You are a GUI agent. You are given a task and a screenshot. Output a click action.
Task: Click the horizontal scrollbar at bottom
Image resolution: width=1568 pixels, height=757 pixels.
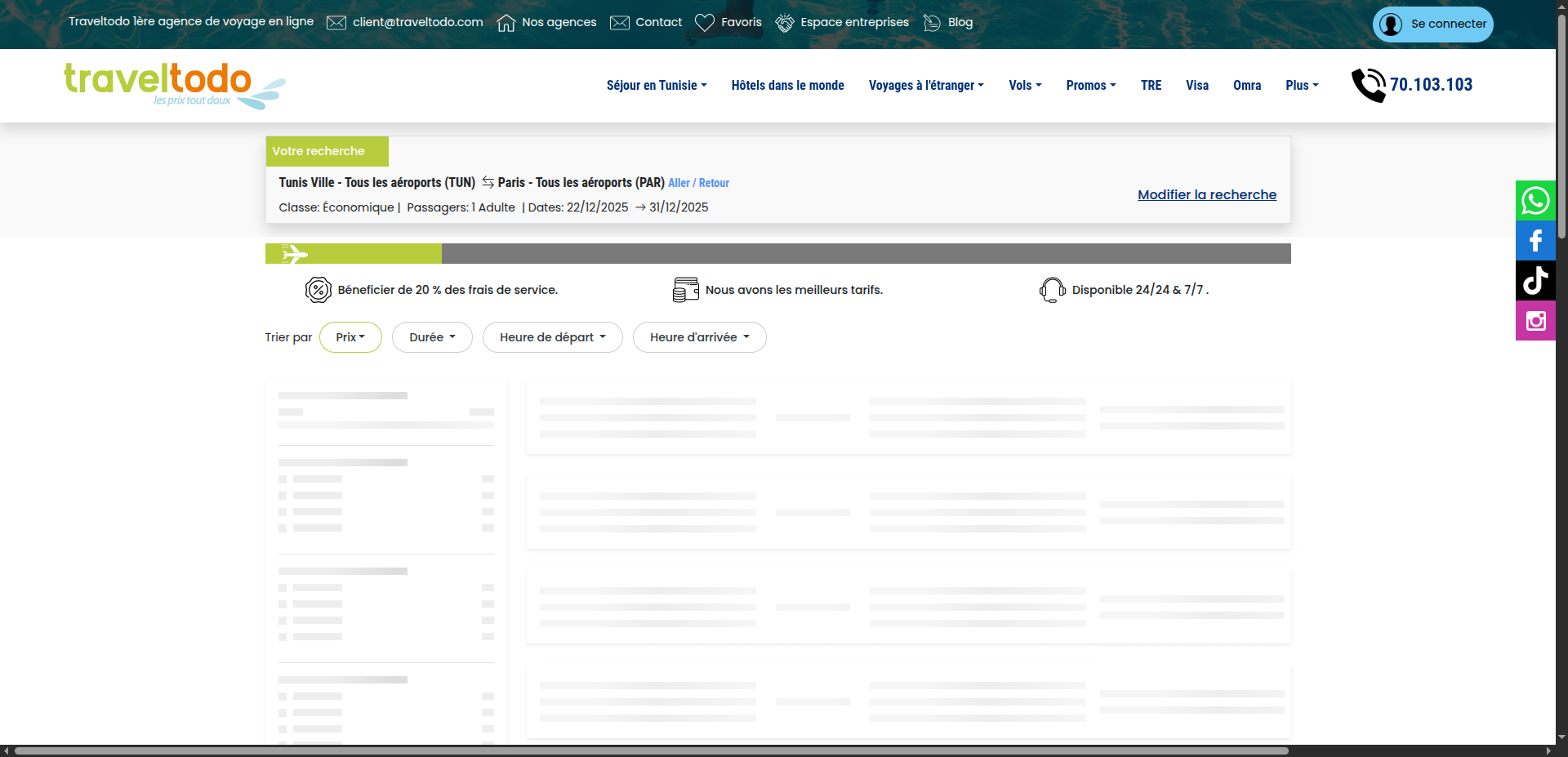pyautogui.click(x=651, y=750)
